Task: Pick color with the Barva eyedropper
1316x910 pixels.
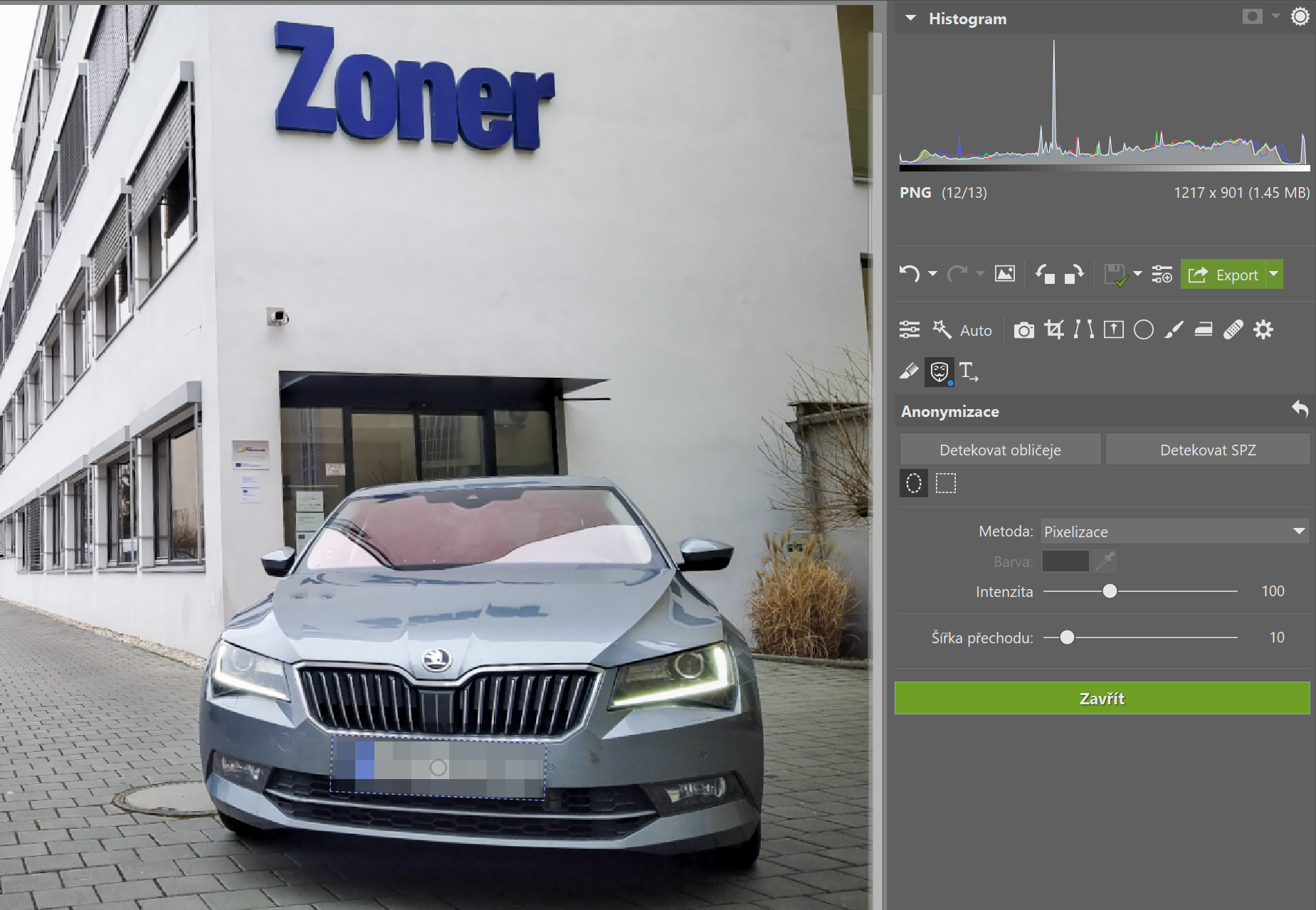Action: [x=1105, y=561]
